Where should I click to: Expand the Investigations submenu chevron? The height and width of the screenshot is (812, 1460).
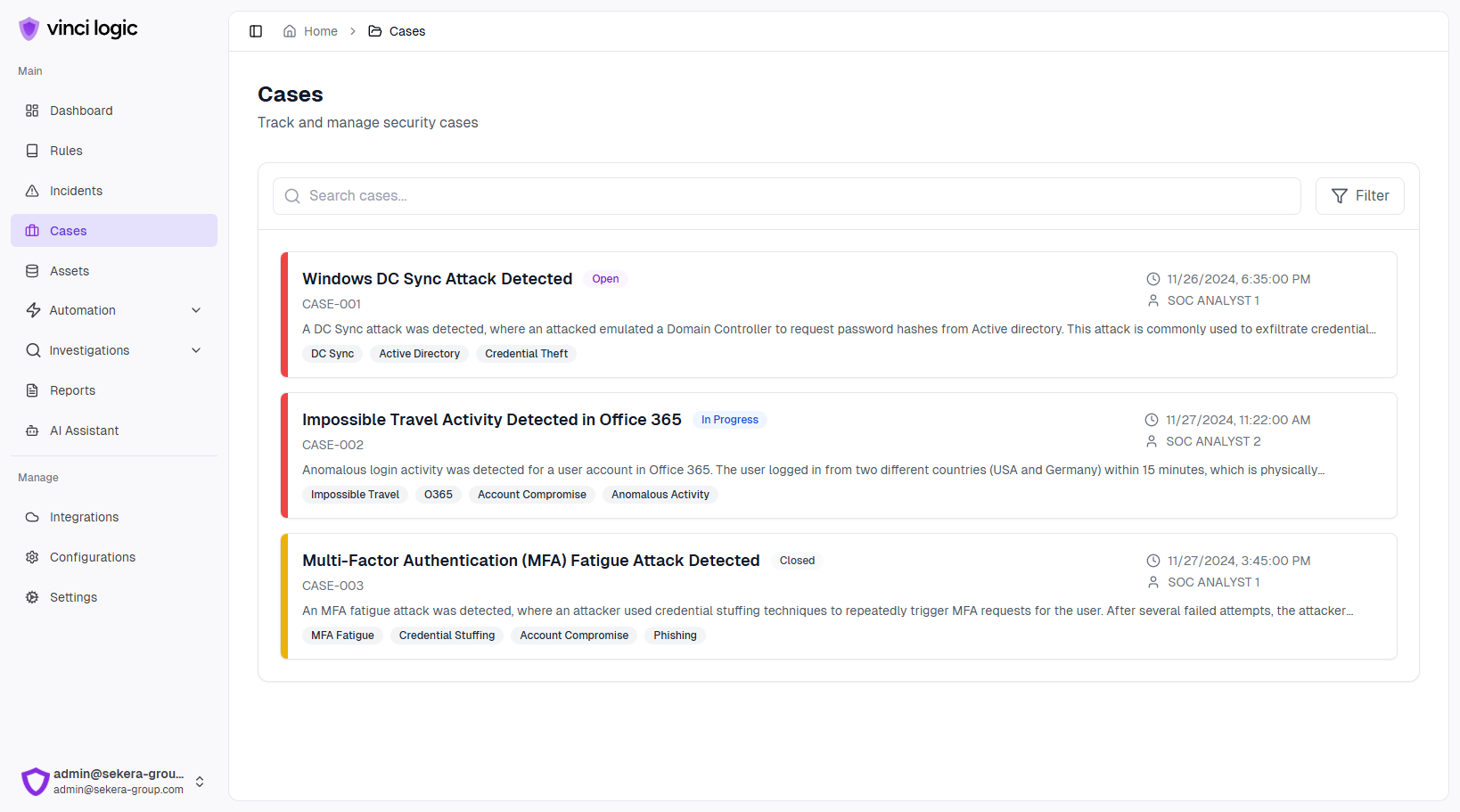pos(196,350)
